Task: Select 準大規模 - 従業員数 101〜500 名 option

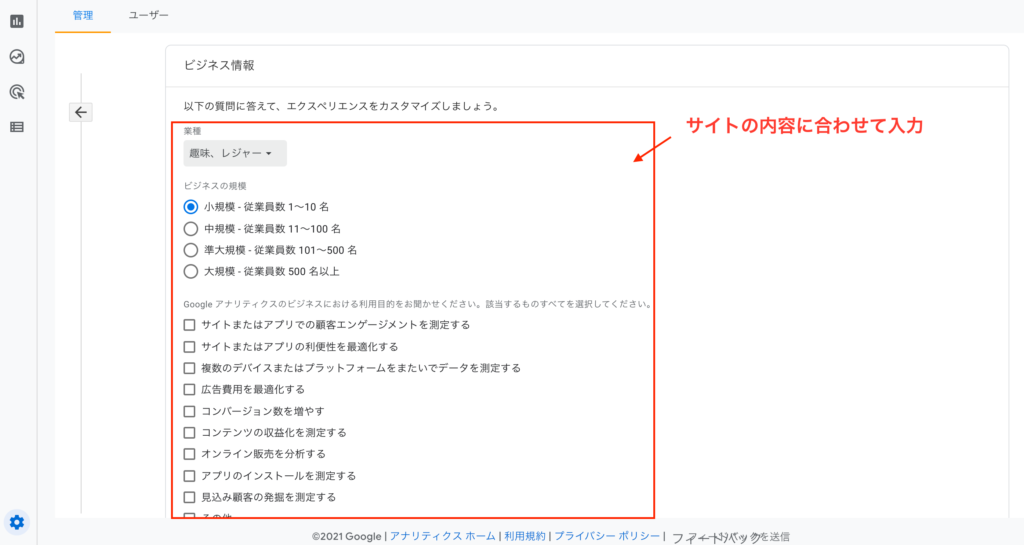Action: tap(191, 250)
